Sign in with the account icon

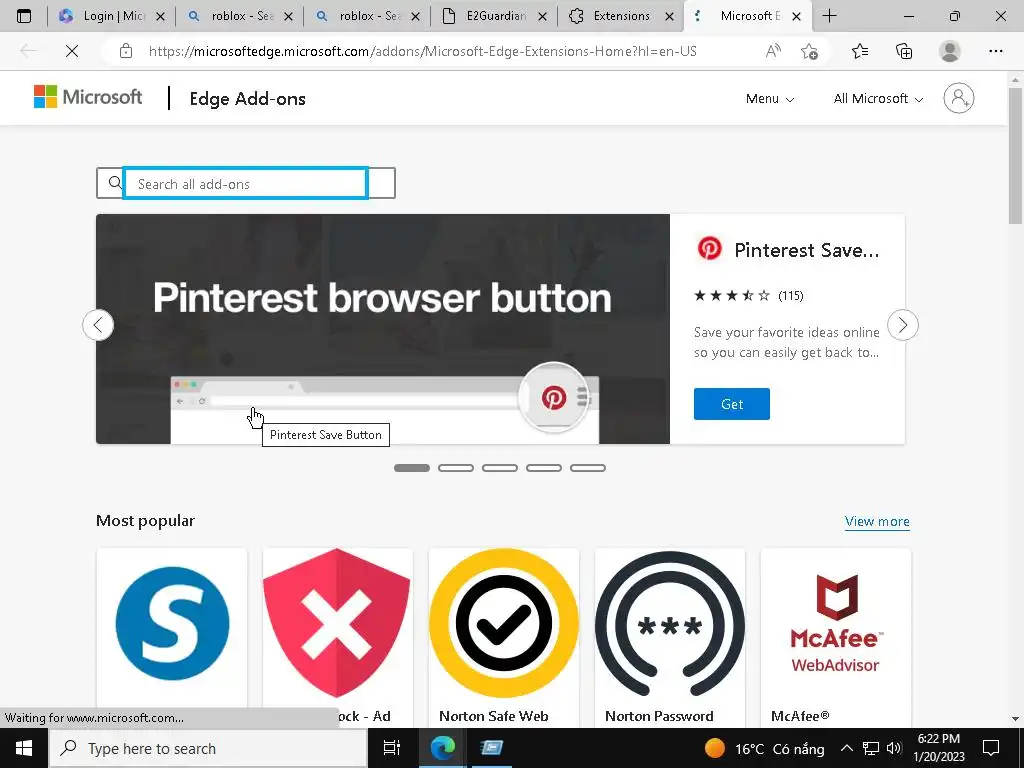pyautogui.click(x=958, y=98)
